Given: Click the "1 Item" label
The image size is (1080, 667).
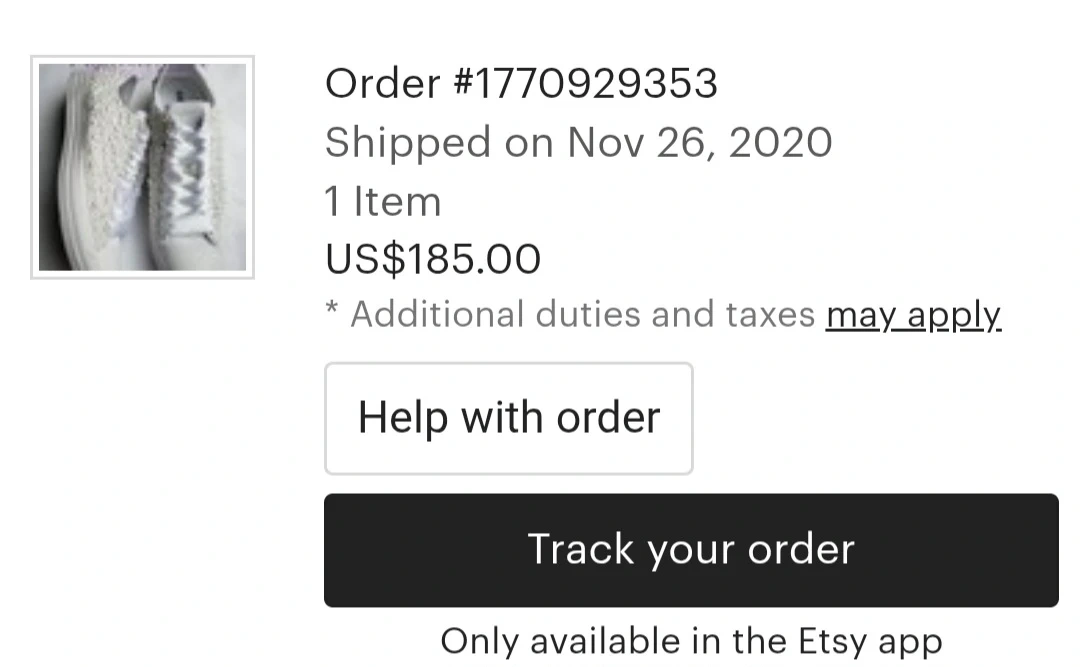Looking at the screenshot, I should (383, 202).
